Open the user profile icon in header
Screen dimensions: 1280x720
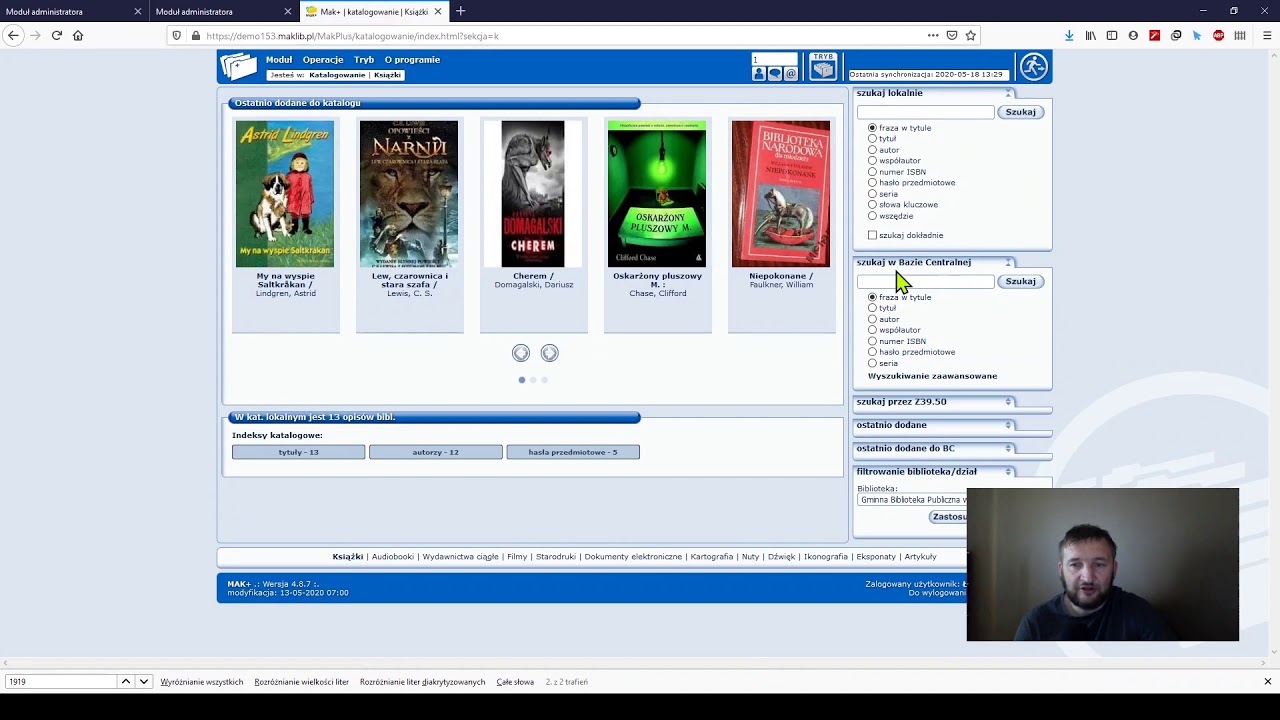759,74
